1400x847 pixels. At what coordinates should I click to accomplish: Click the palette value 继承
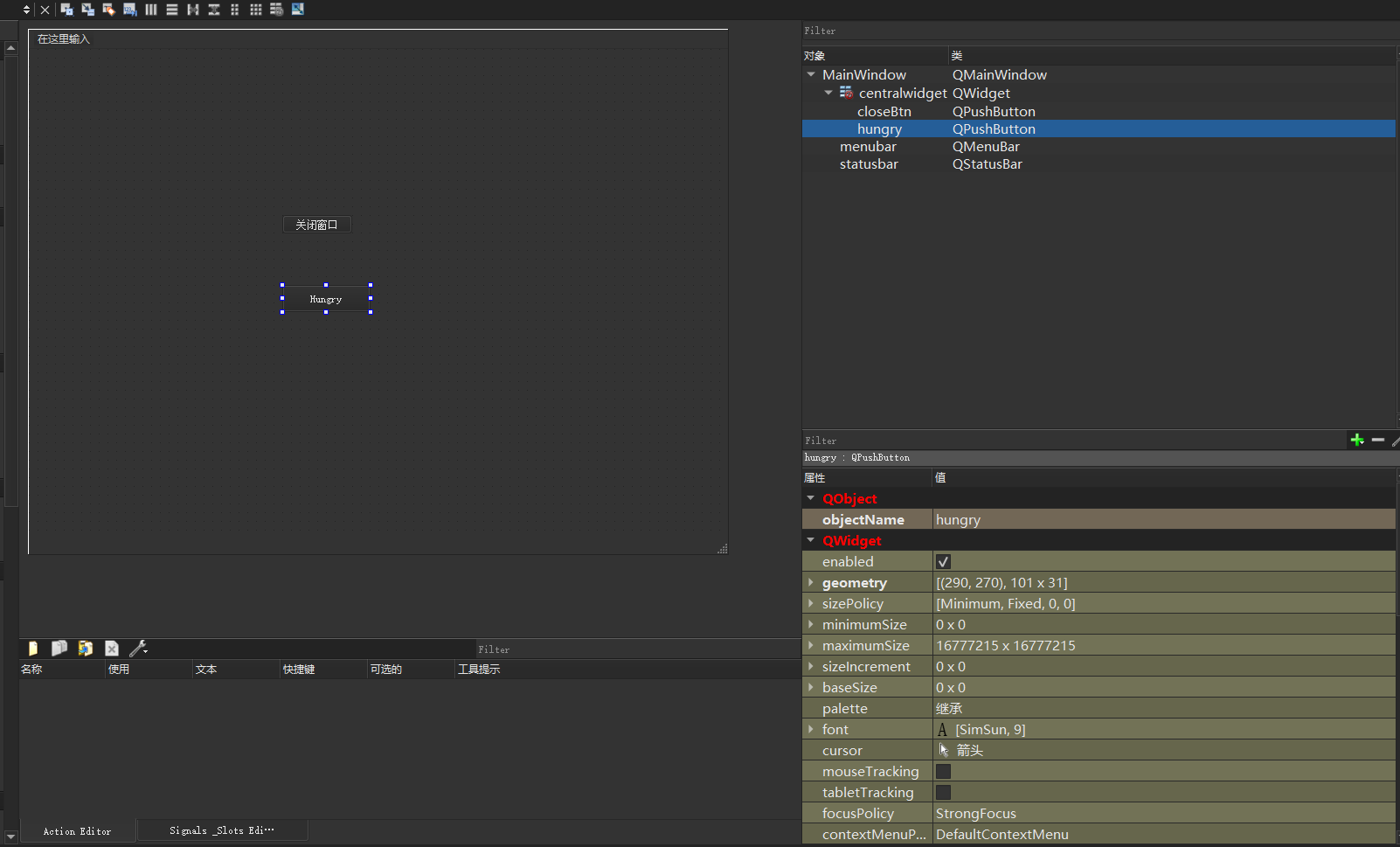(1164, 708)
